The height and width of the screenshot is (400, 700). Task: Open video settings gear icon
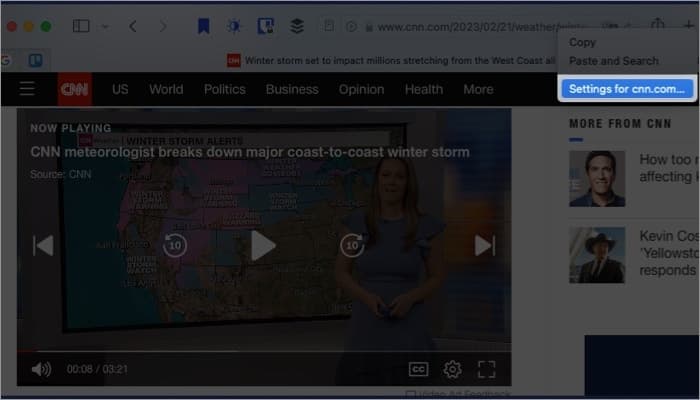[x=452, y=369]
